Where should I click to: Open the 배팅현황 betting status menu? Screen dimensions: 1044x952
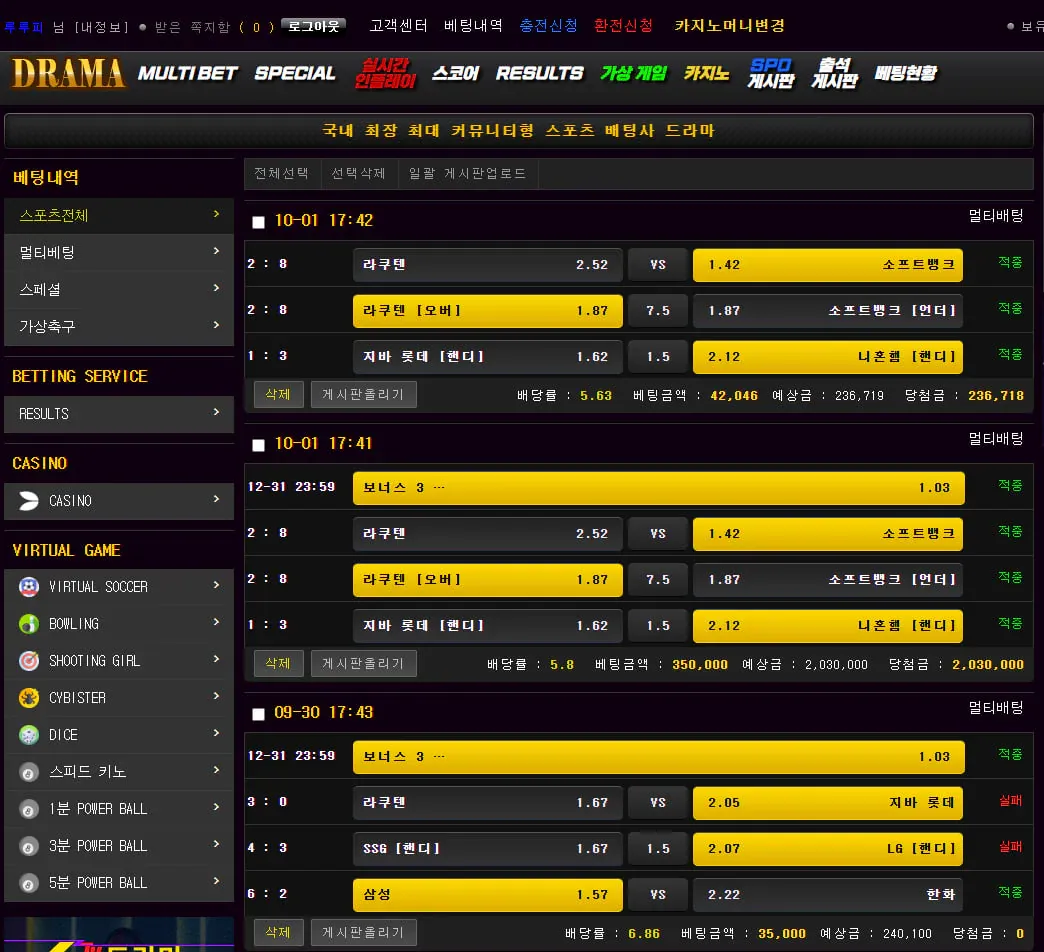point(906,73)
